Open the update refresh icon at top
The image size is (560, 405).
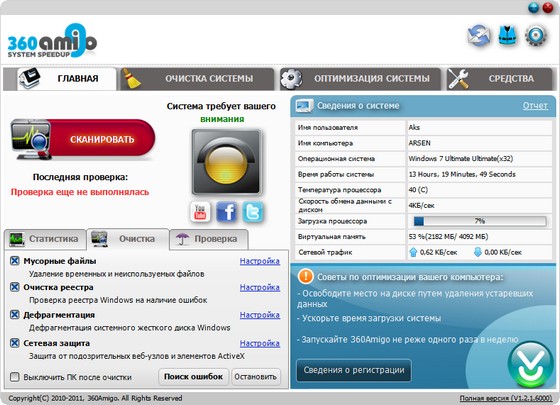[x=479, y=35]
